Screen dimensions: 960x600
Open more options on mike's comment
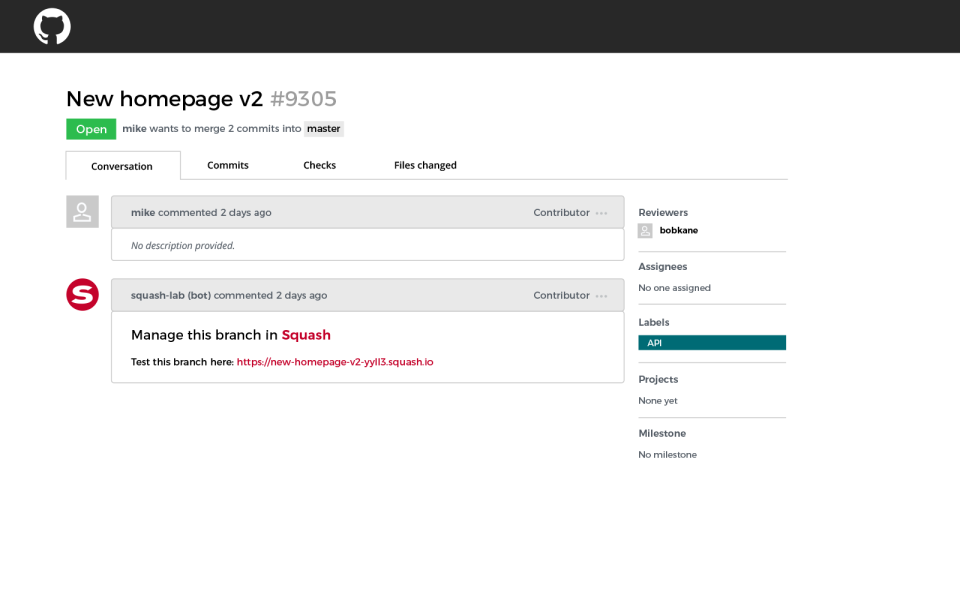pyautogui.click(x=601, y=213)
